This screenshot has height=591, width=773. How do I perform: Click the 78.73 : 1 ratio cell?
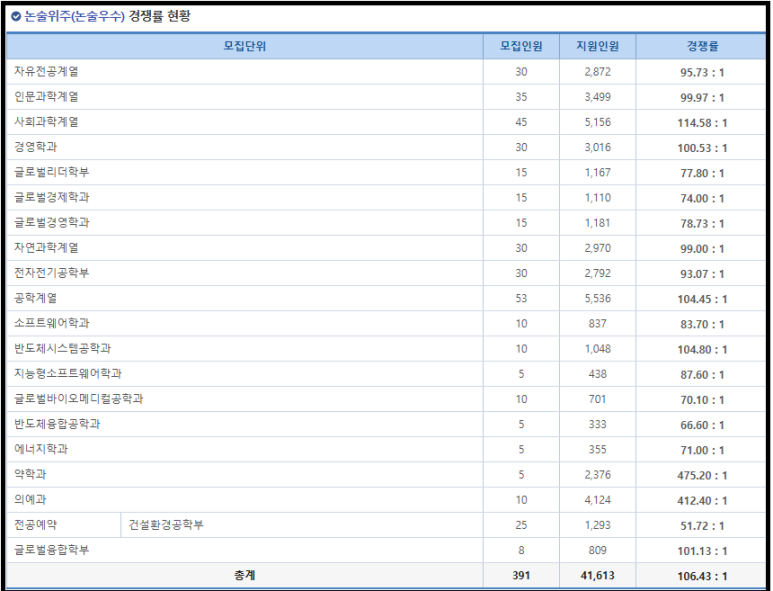[702, 223]
